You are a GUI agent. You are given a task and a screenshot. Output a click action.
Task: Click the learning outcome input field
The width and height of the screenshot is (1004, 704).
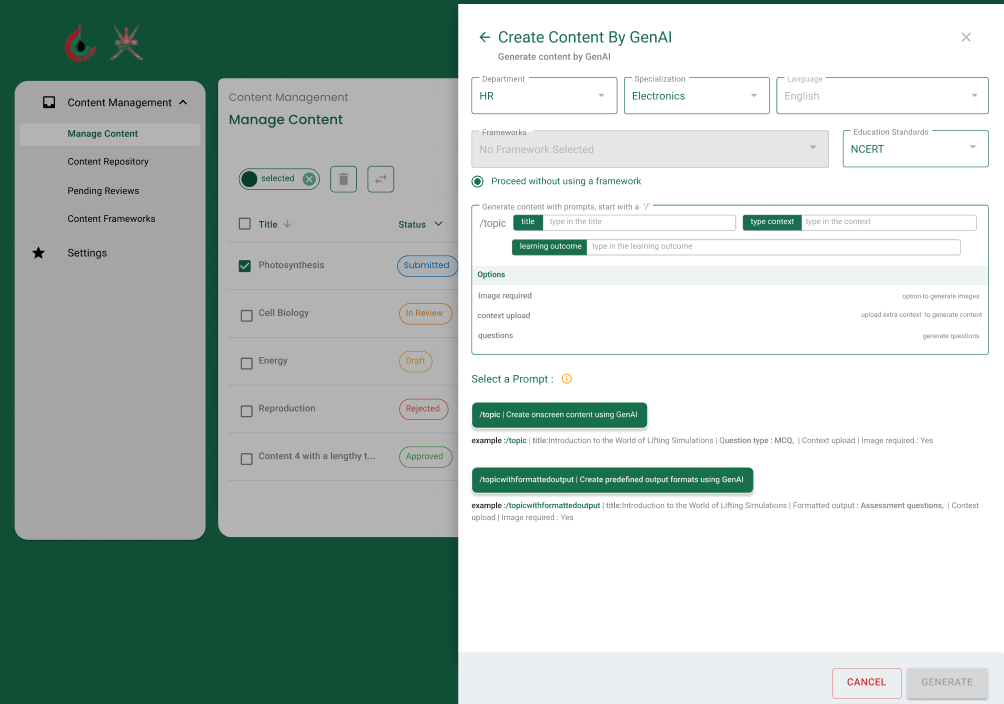click(x=773, y=247)
